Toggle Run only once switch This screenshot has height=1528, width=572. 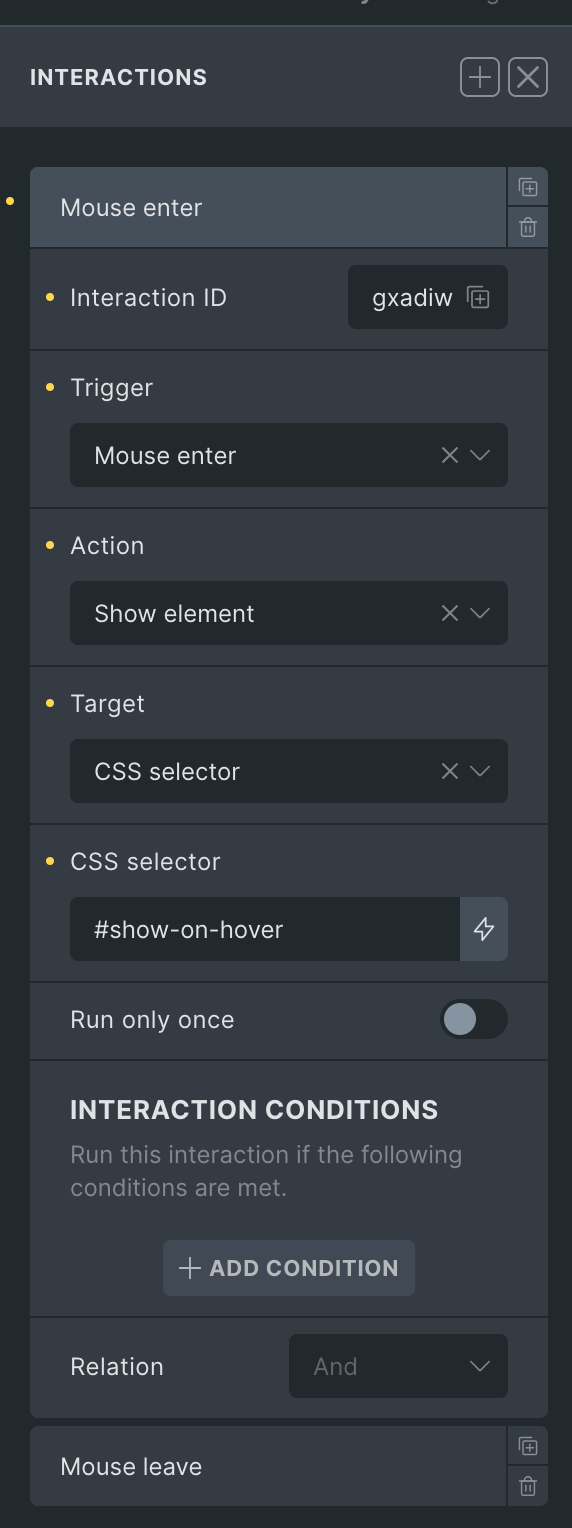tap(474, 1019)
